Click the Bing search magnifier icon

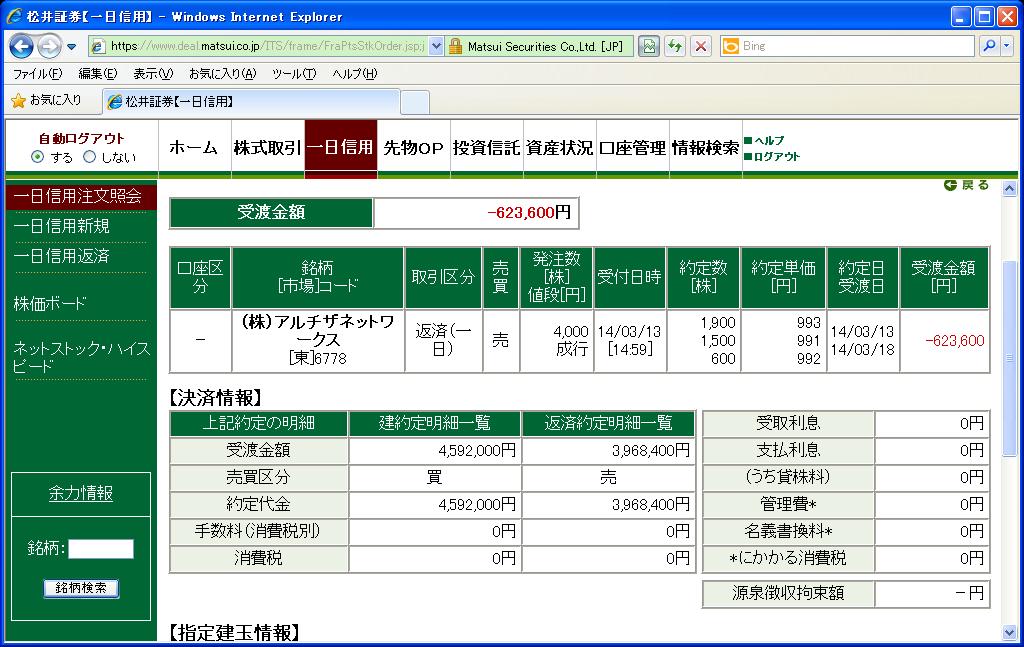point(987,46)
